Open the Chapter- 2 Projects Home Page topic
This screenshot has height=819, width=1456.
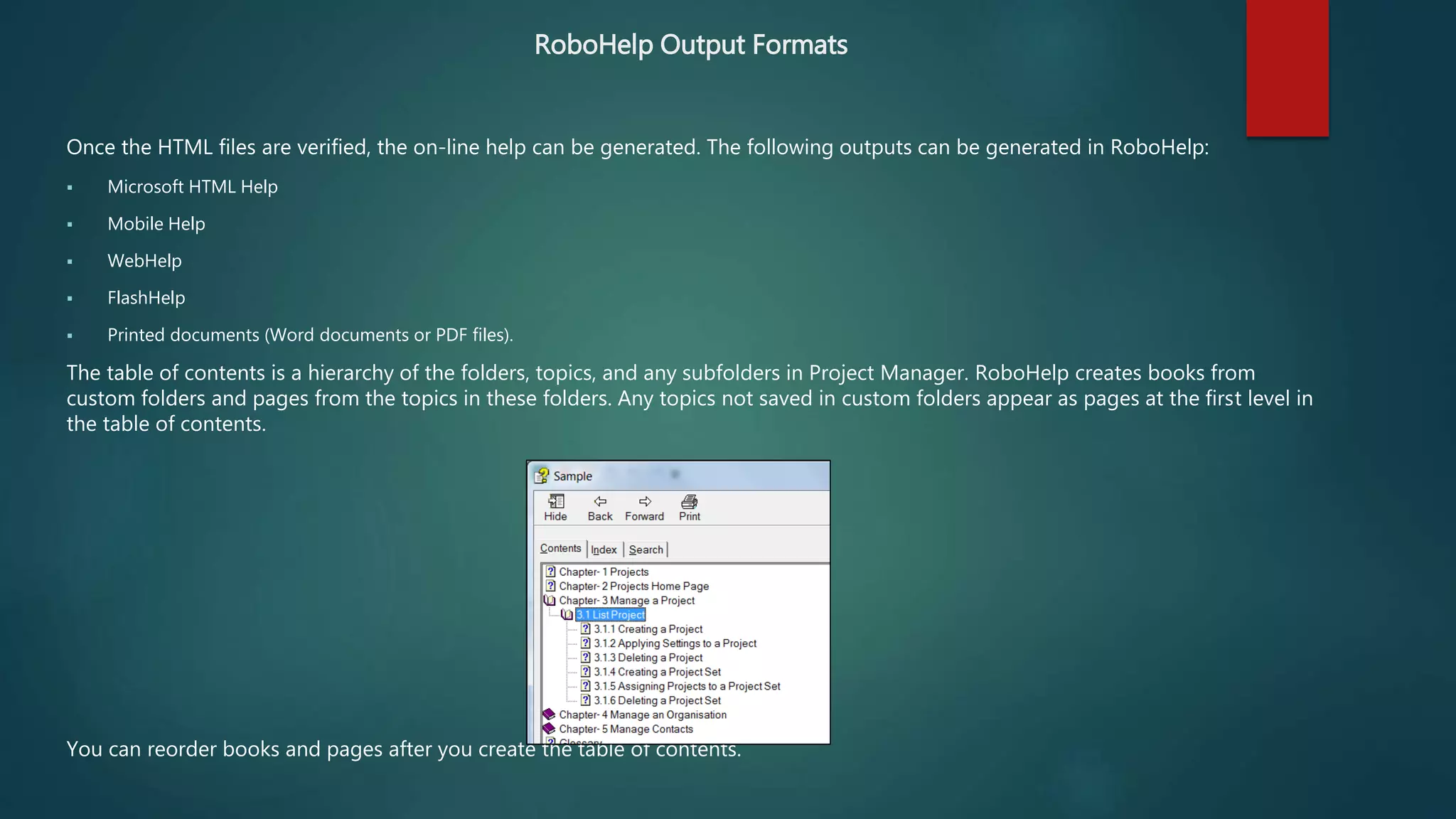(633, 586)
